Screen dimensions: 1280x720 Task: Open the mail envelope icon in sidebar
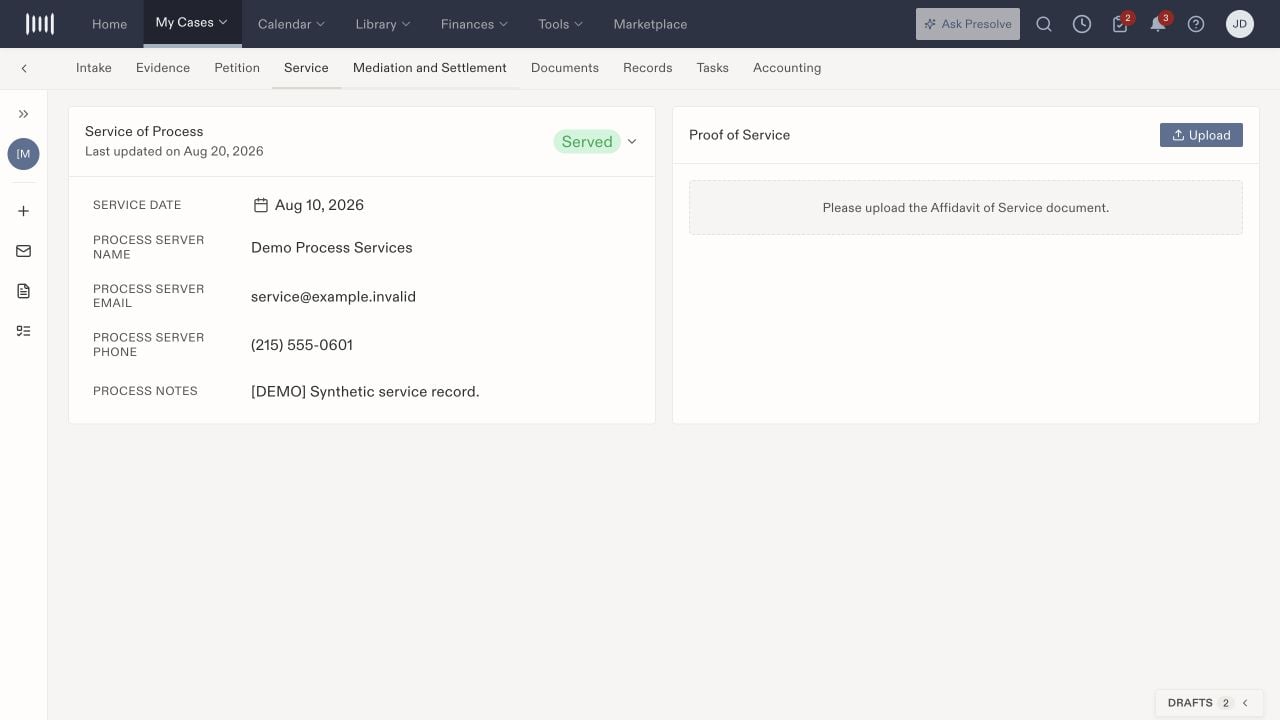(x=23, y=251)
